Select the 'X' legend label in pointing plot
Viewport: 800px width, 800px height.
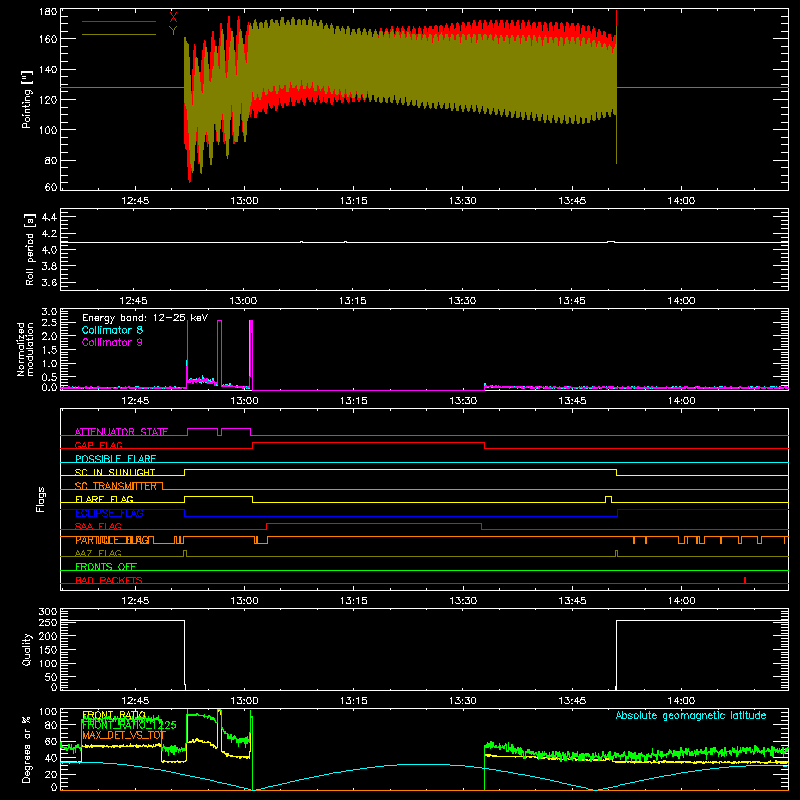click(173, 17)
